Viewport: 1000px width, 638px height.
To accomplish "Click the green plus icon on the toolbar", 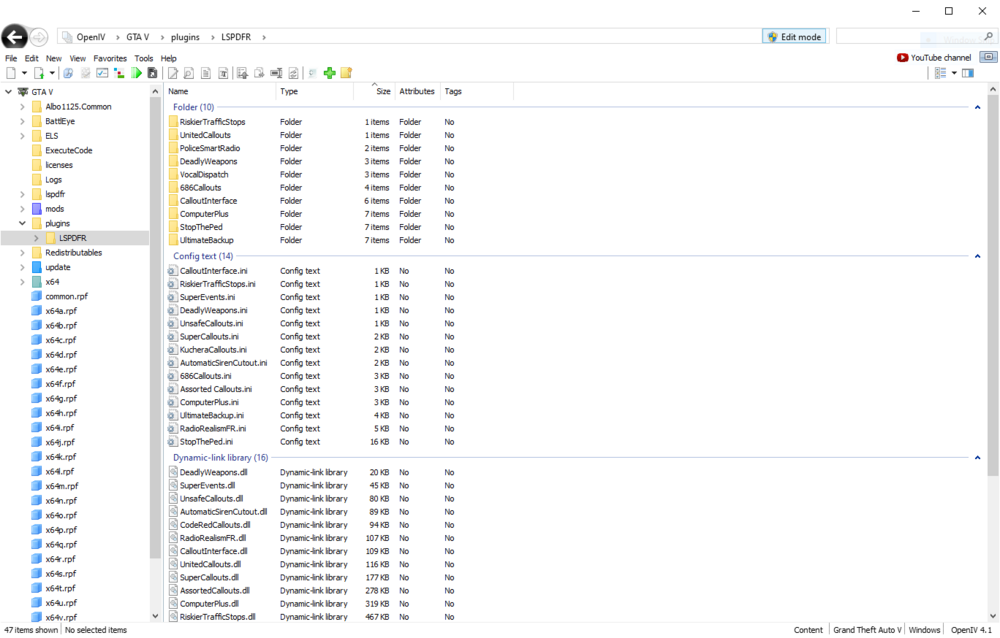I will pyautogui.click(x=329, y=72).
